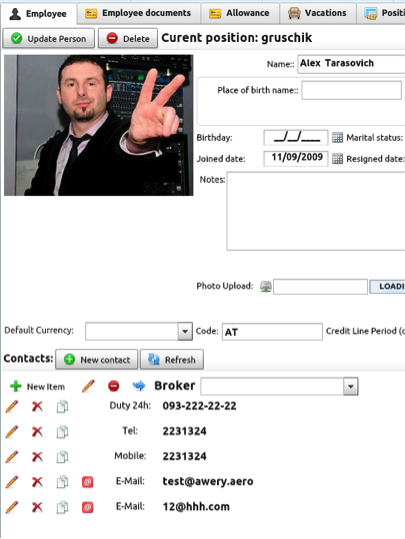This screenshot has width=405, height=539.
Task: Click the green plus New Item icon
Action: [16, 386]
